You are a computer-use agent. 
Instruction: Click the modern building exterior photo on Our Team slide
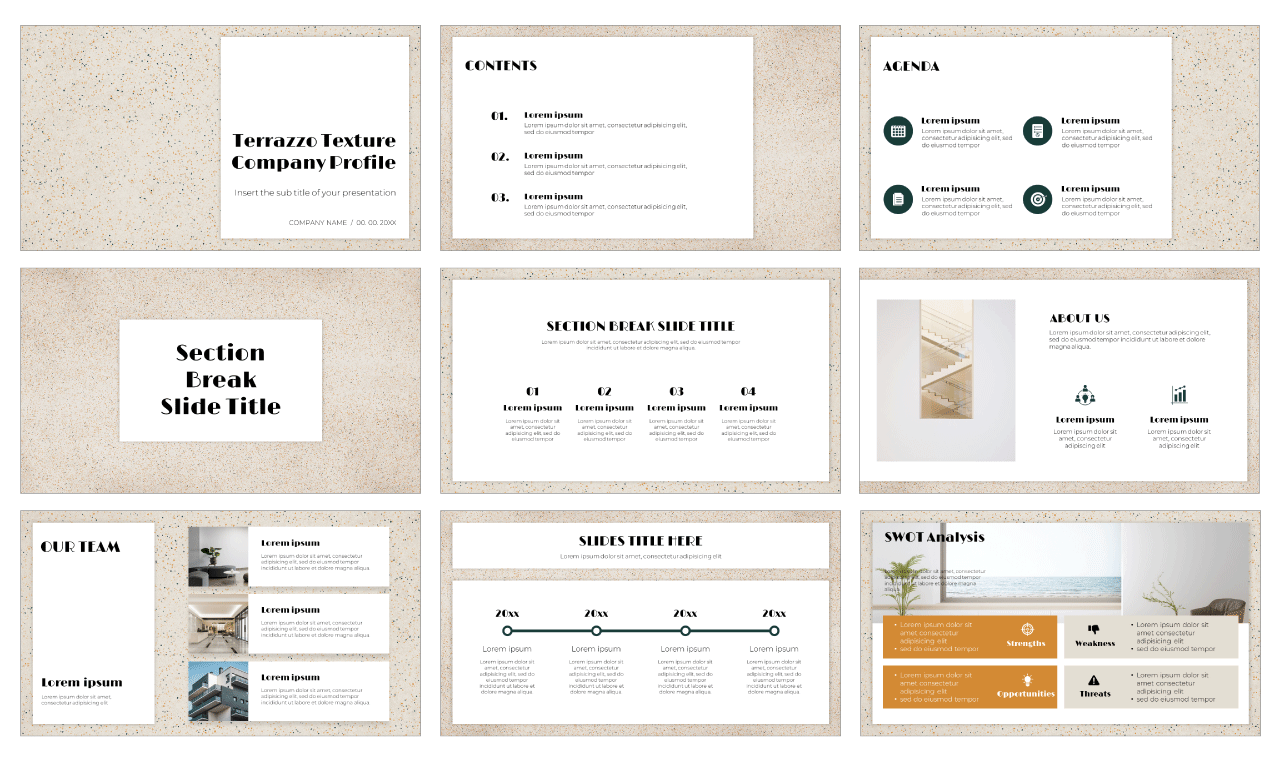point(218,691)
